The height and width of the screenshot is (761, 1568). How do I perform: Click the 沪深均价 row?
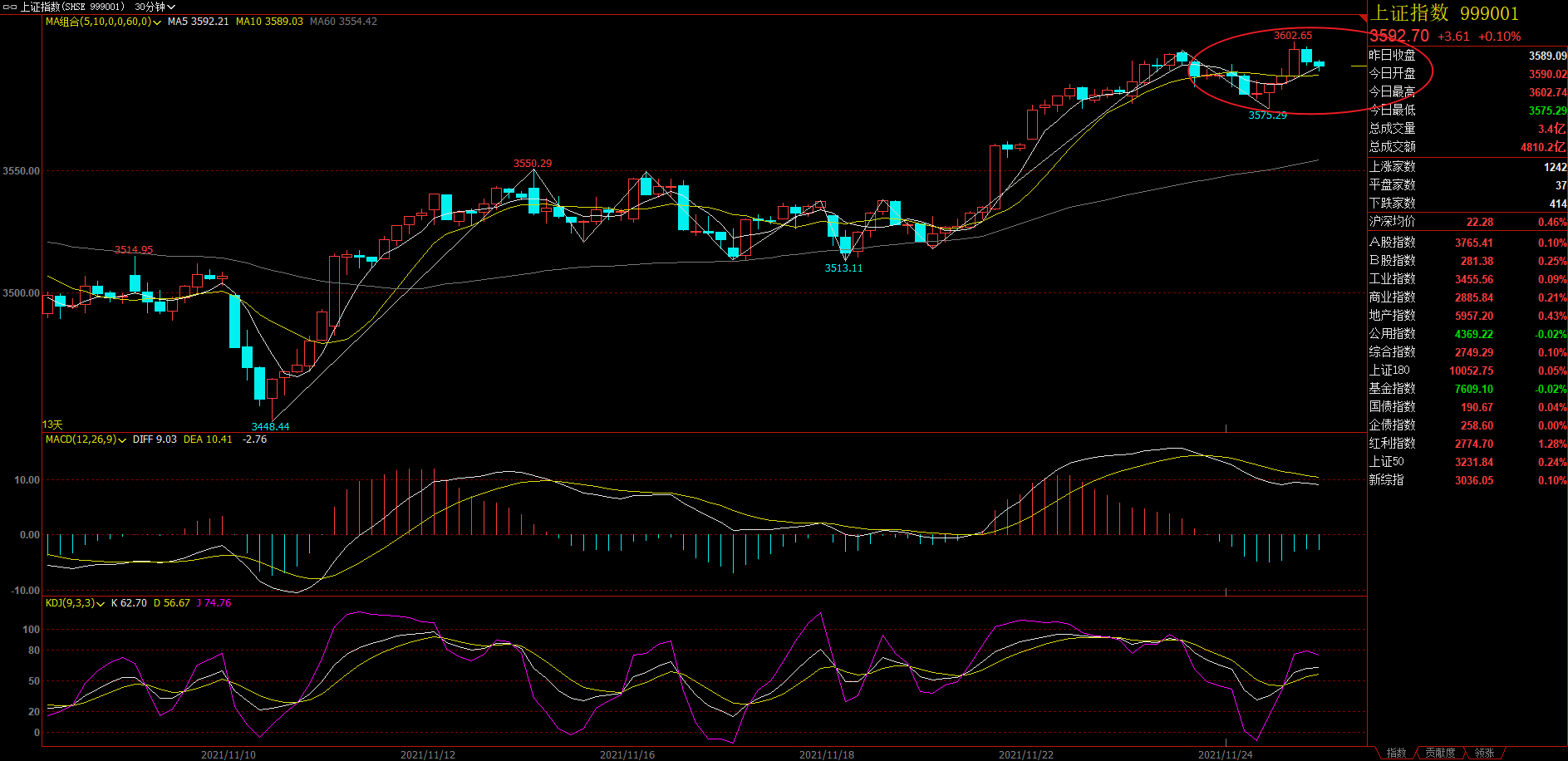tap(1467, 222)
